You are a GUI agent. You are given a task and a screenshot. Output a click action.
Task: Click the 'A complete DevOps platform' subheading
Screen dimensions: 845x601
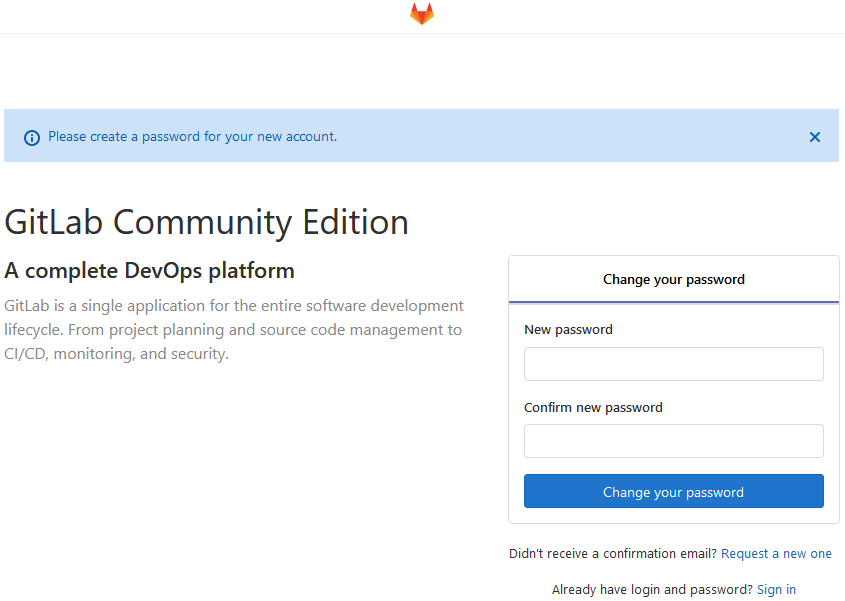(149, 270)
